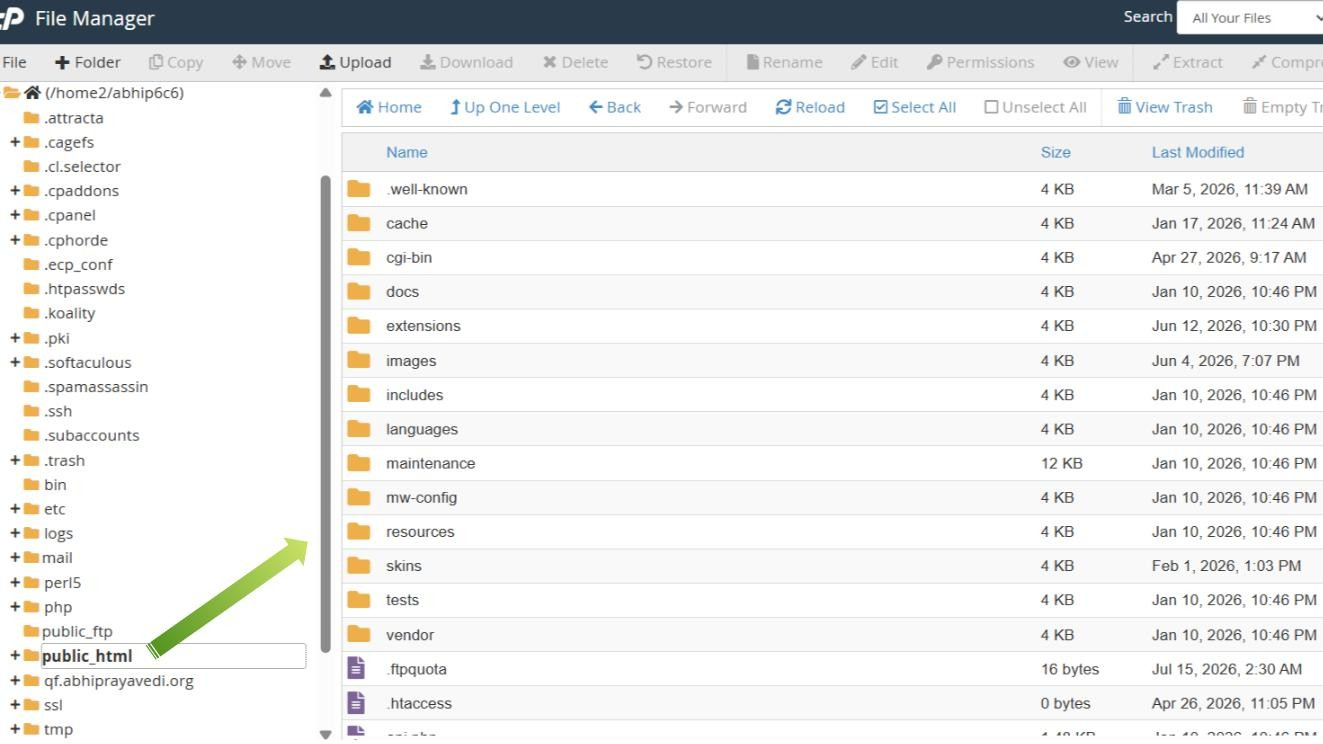
Task: Click the View toolbar button
Action: point(1091,62)
